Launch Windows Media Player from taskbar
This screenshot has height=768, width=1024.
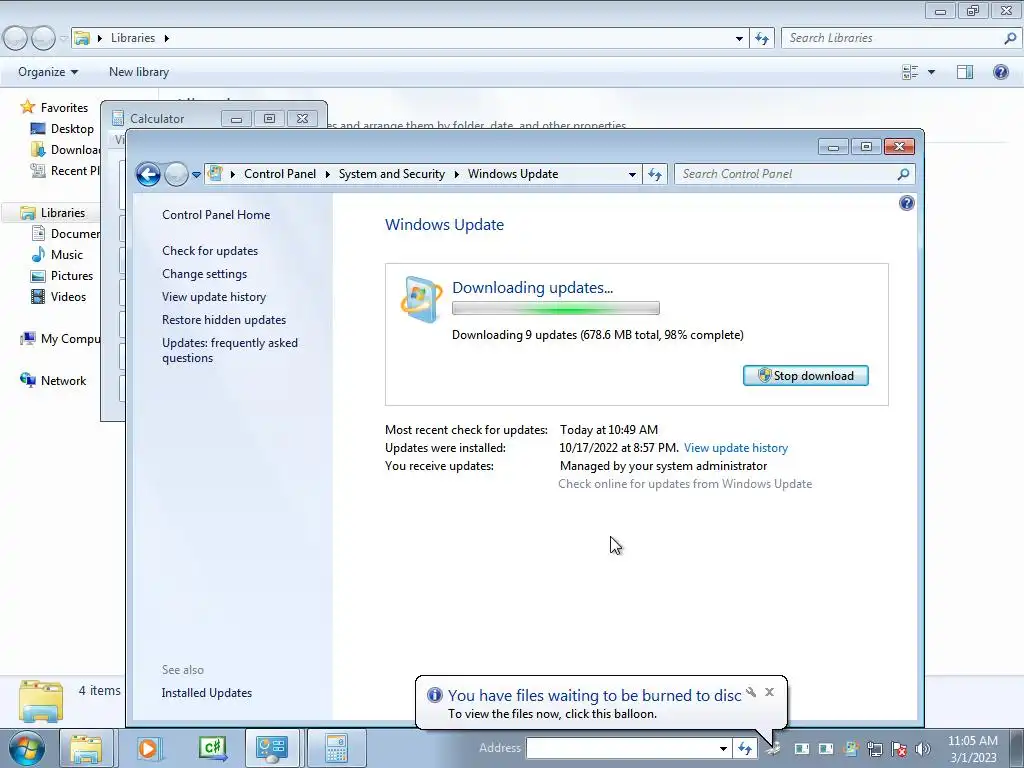[x=148, y=748]
